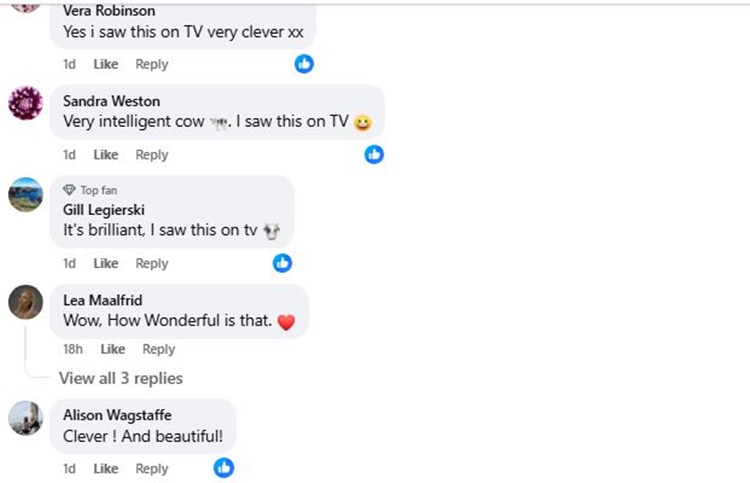Open Sandra Weston's profile name link
This screenshot has width=750, height=483.
111,101
